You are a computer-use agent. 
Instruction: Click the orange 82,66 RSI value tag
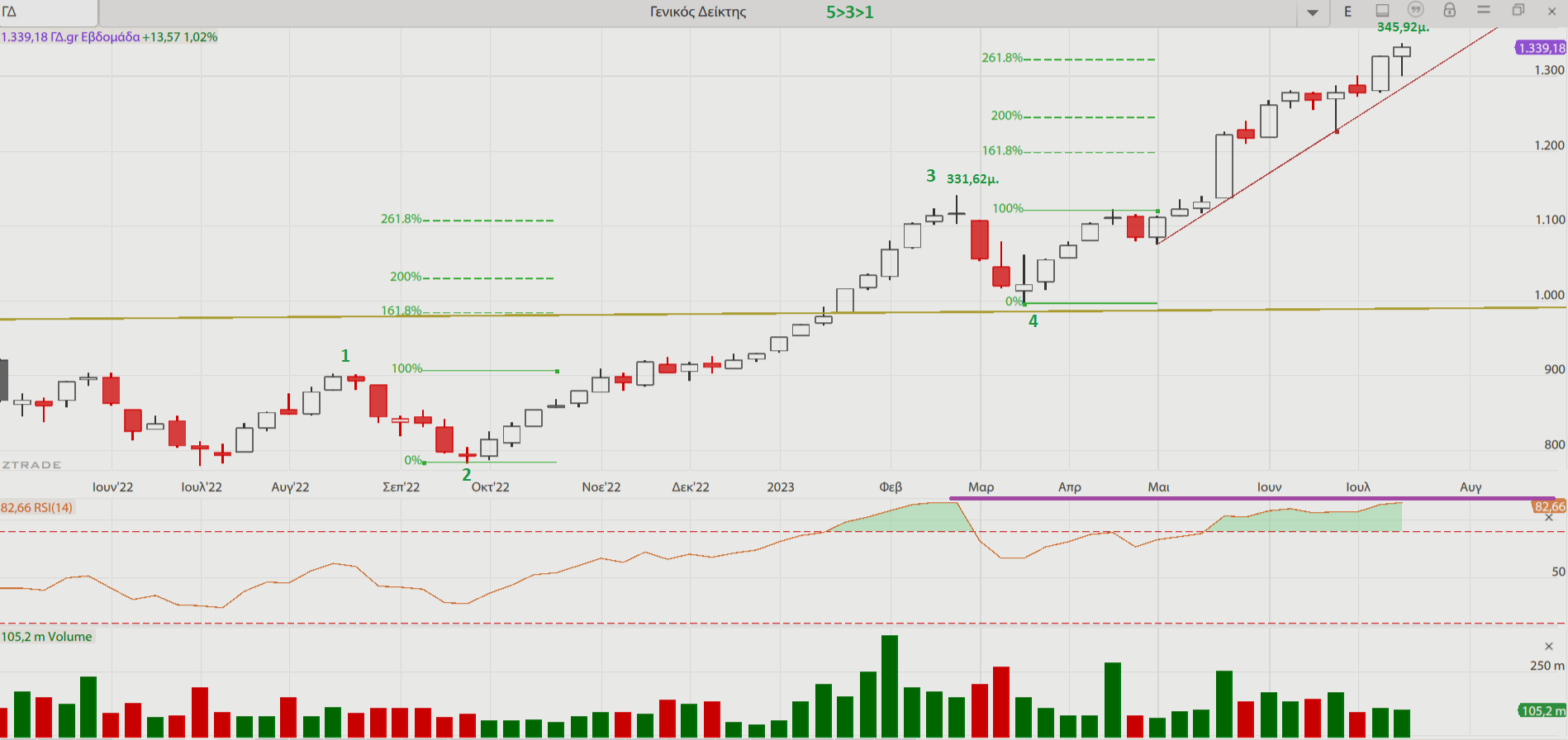[1549, 506]
